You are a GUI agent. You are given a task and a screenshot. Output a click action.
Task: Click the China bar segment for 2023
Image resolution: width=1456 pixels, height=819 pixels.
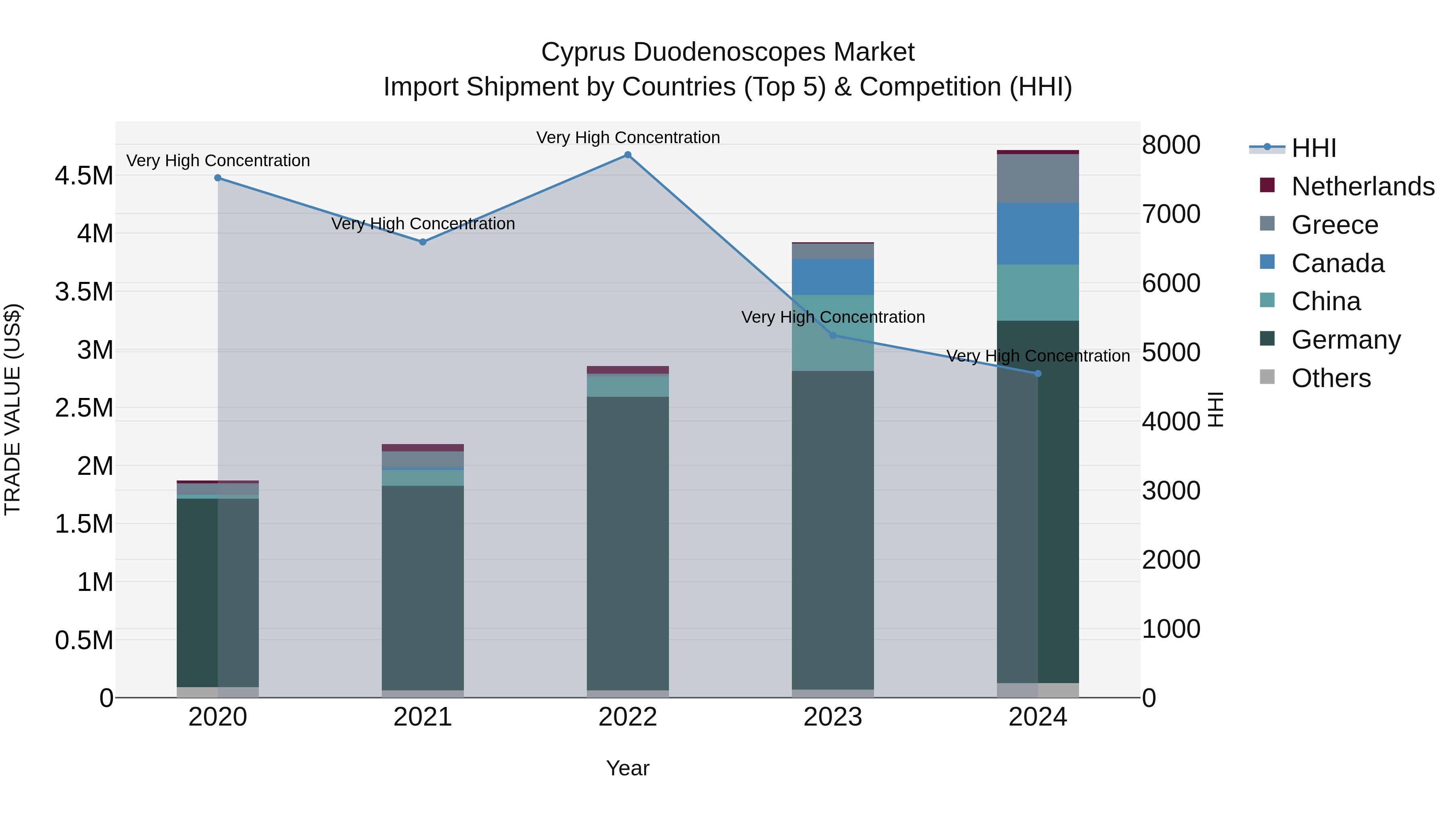833,333
